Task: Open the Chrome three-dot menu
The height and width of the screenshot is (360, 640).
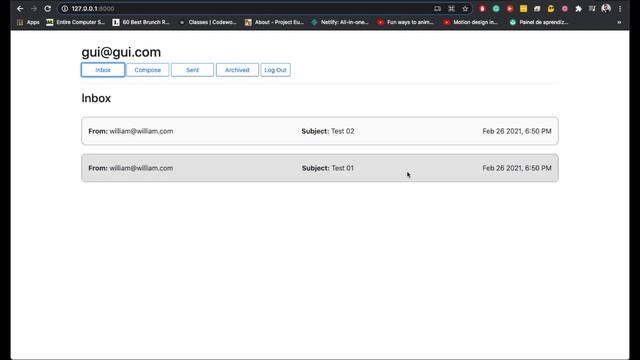Action: 620,9
